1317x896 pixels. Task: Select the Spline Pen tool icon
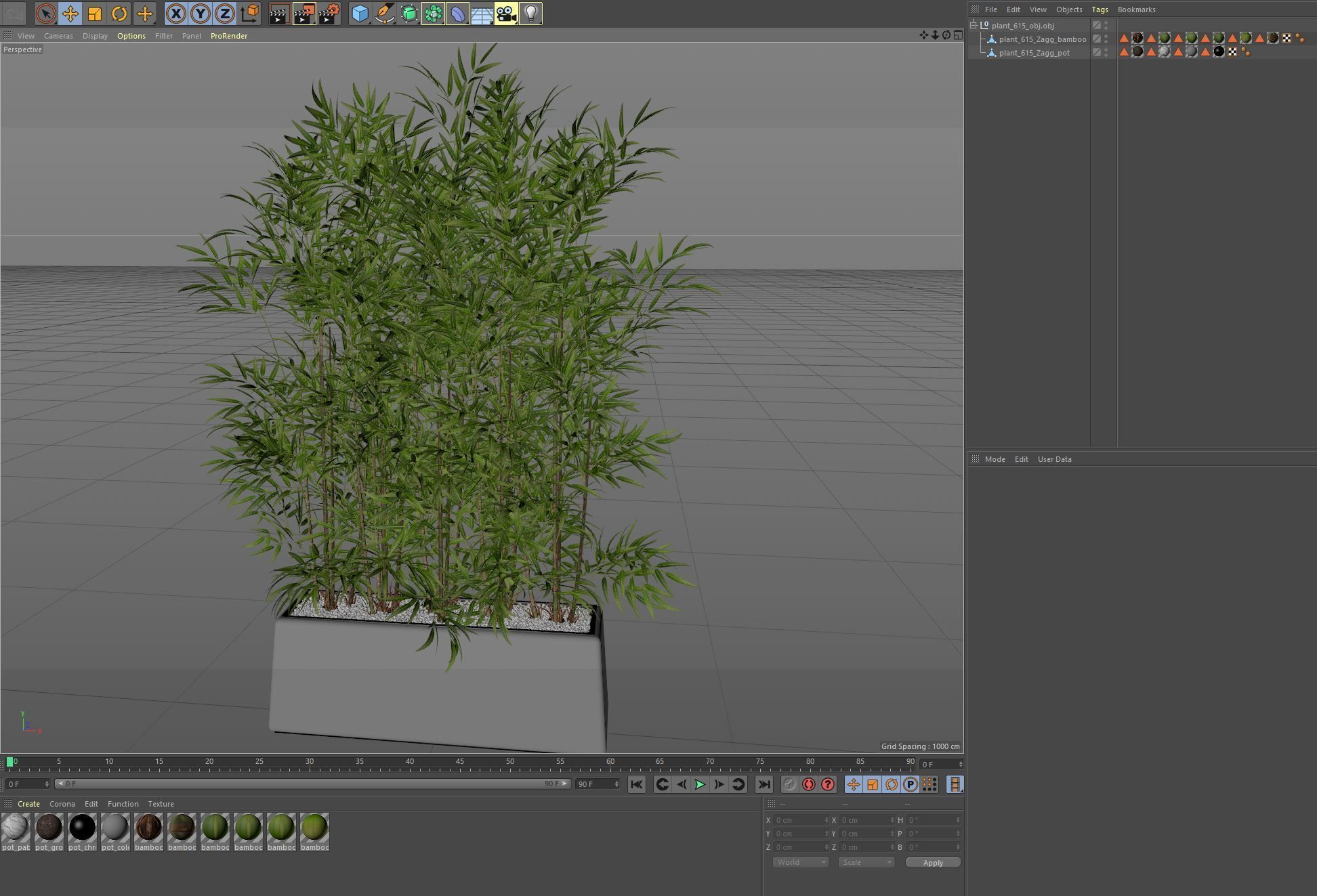(x=384, y=14)
